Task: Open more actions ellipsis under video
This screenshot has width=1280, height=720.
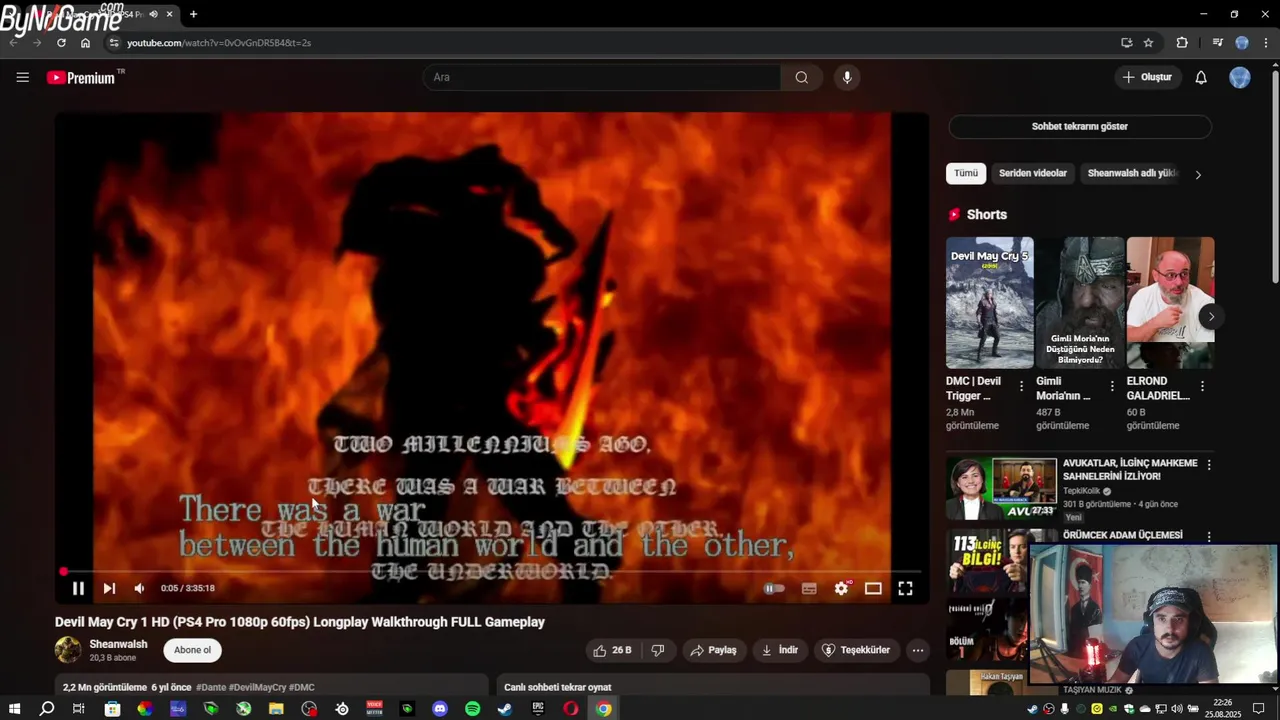Action: [x=917, y=650]
